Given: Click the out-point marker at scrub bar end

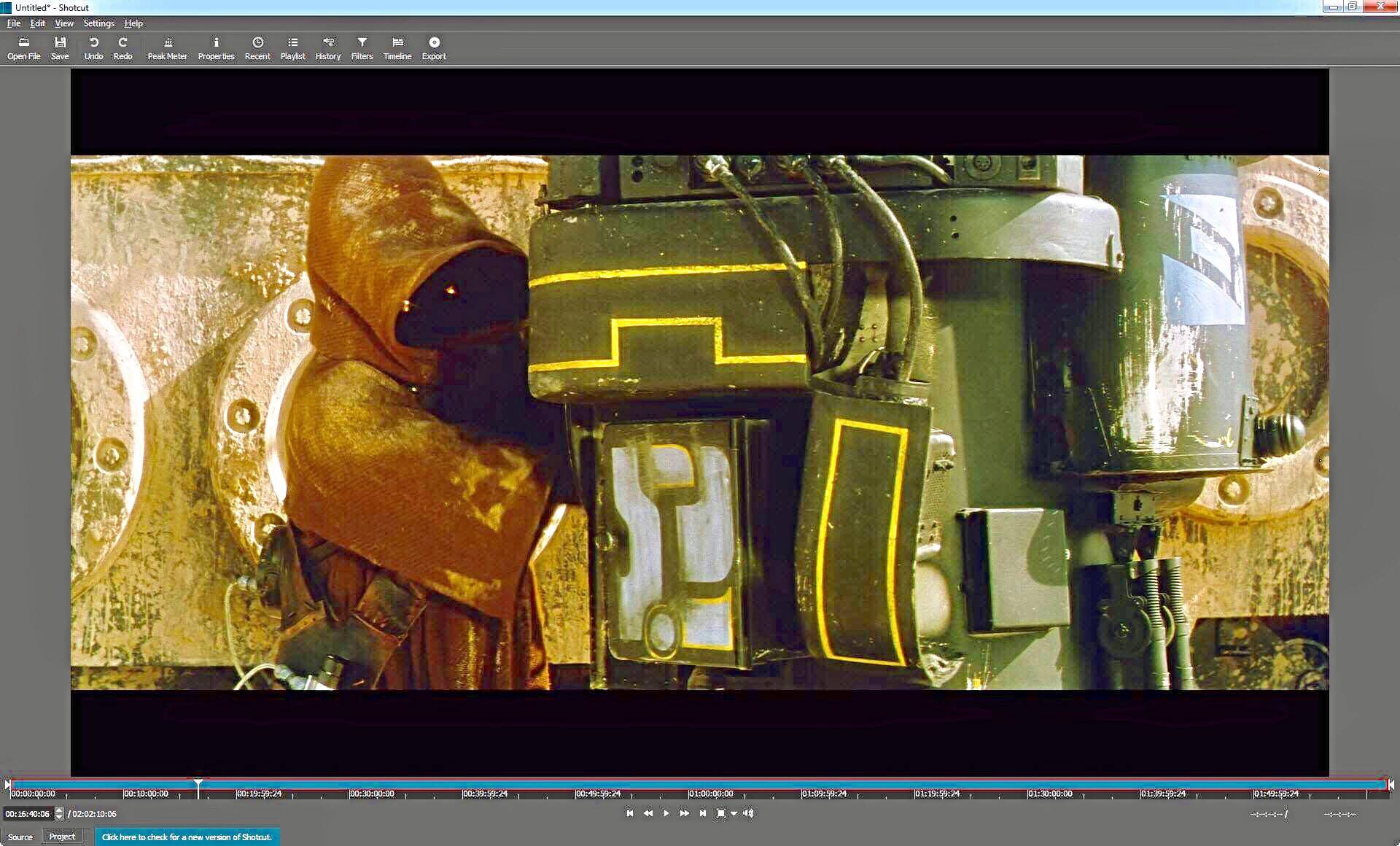Looking at the screenshot, I should 1391,785.
